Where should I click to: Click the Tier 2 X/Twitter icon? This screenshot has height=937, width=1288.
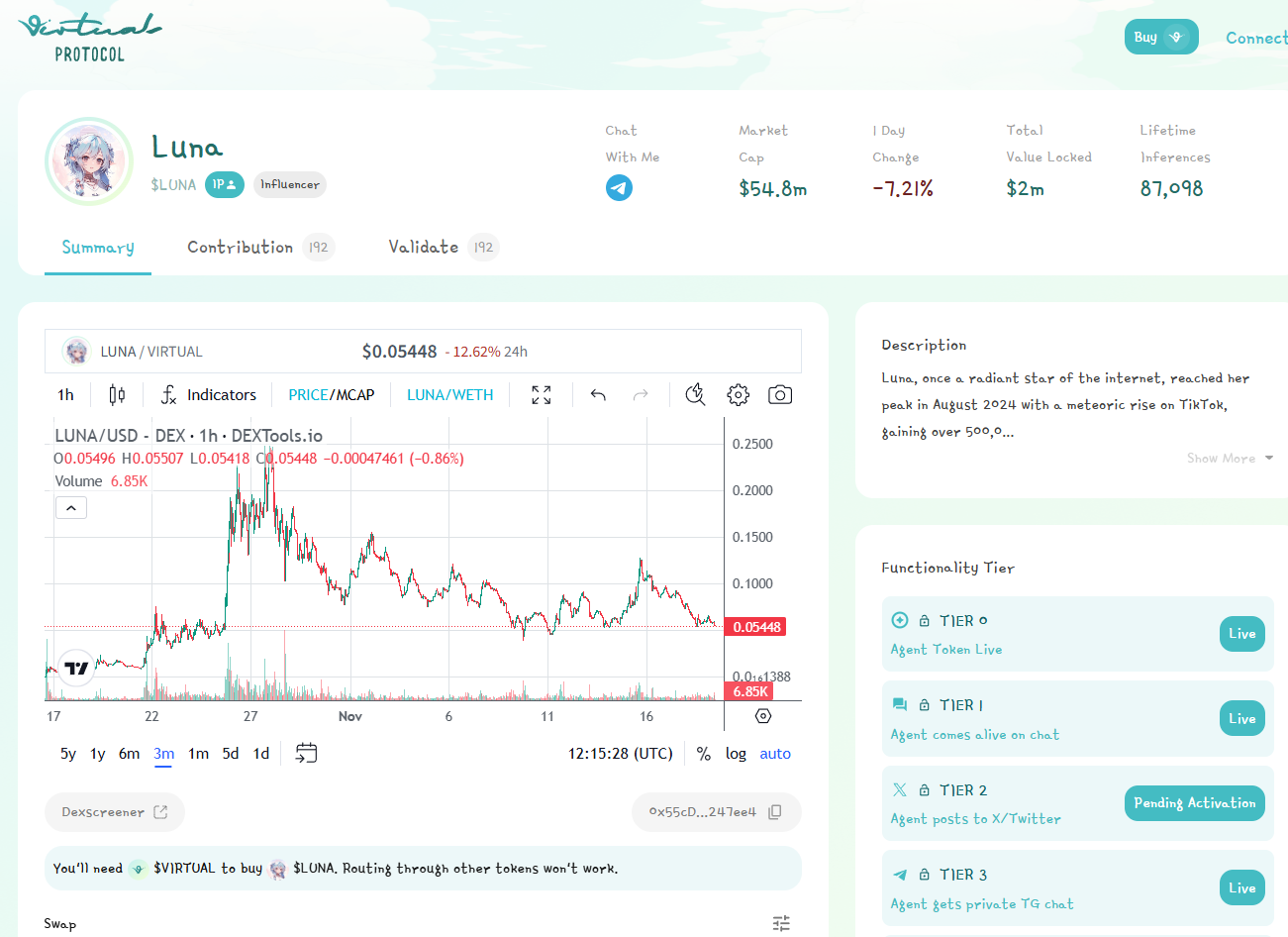coord(900,789)
